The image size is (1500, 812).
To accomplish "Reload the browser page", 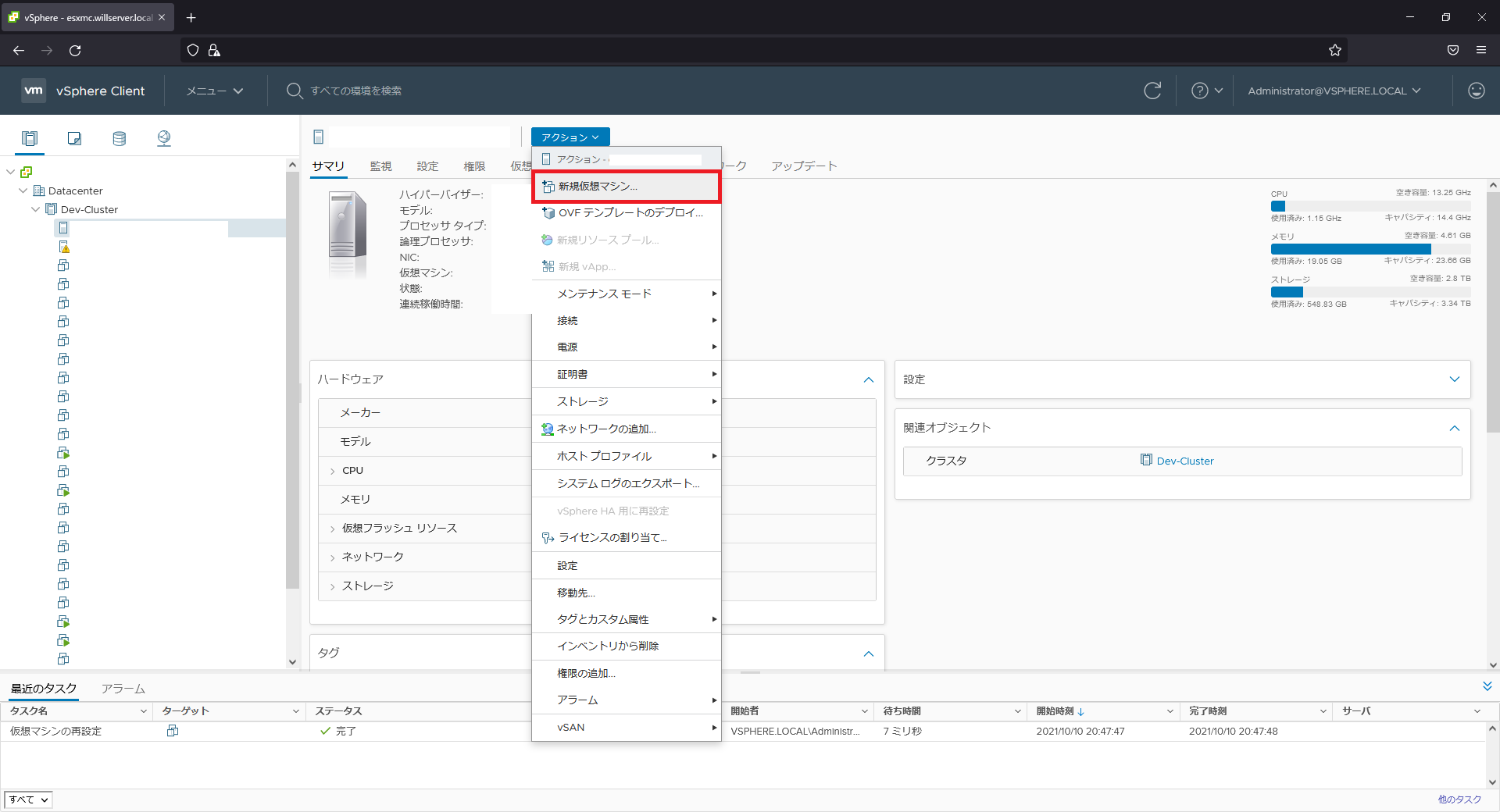I will click(75, 50).
